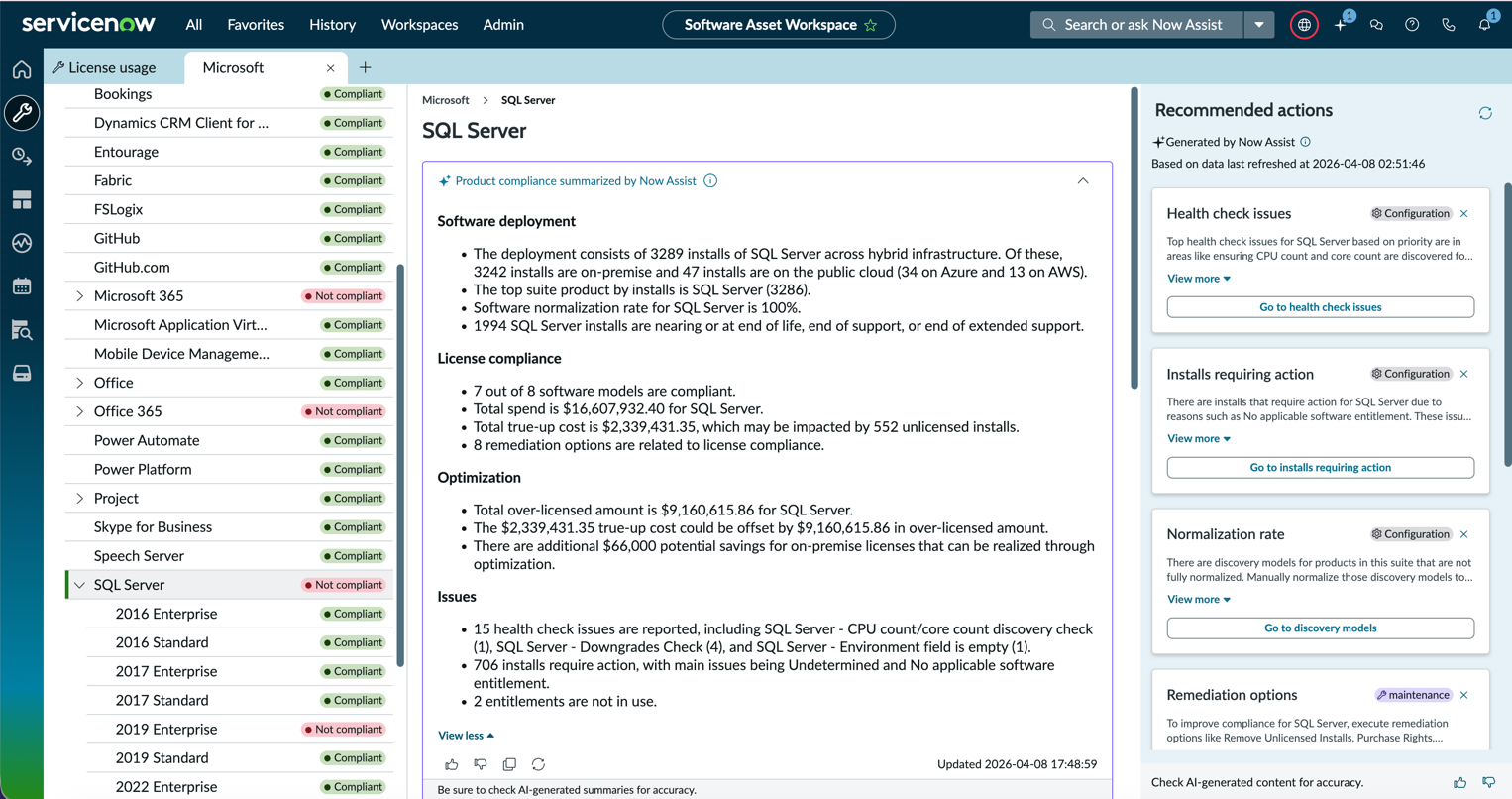Regenerate the compliance summary

click(538, 764)
